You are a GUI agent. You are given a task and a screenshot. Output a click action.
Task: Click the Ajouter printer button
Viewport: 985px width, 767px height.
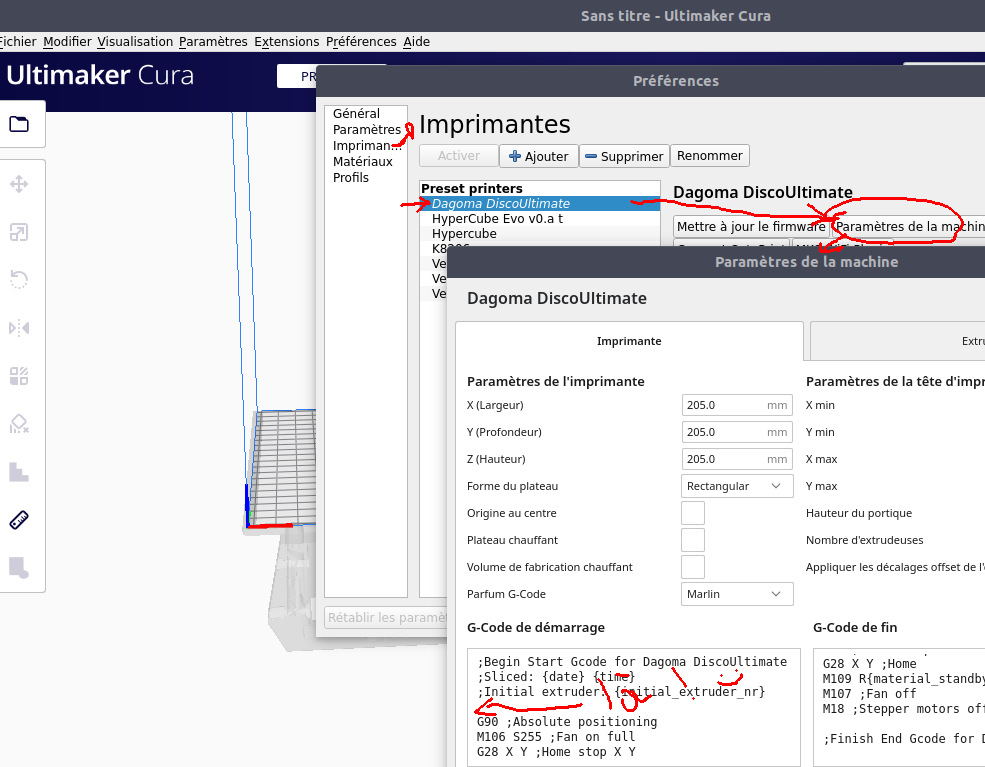[x=538, y=156]
